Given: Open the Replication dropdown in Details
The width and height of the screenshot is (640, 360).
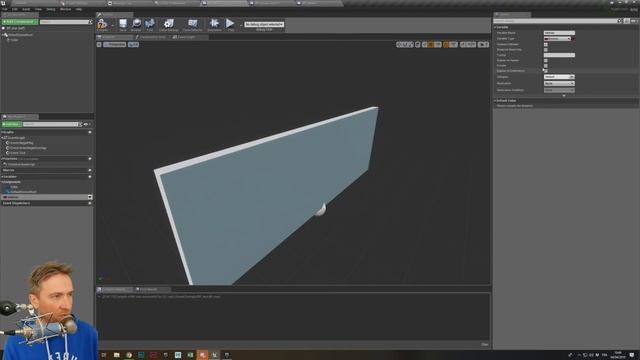Looking at the screenshot, I should 559,83.
